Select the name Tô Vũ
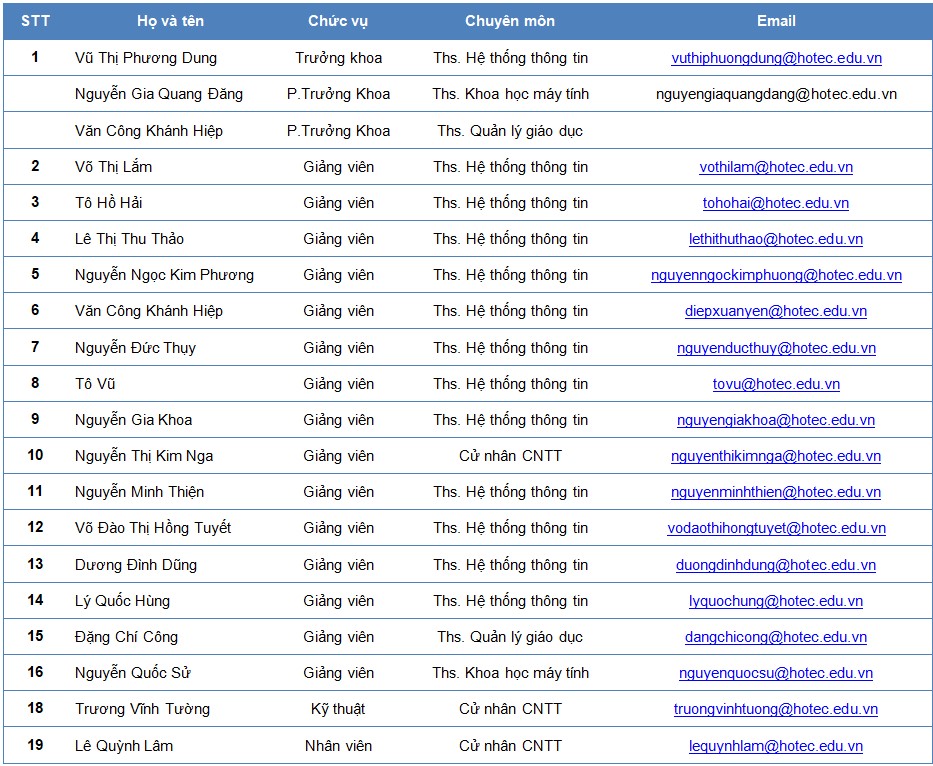The width and height of the screenshot is (933, 766). point(95,384)
